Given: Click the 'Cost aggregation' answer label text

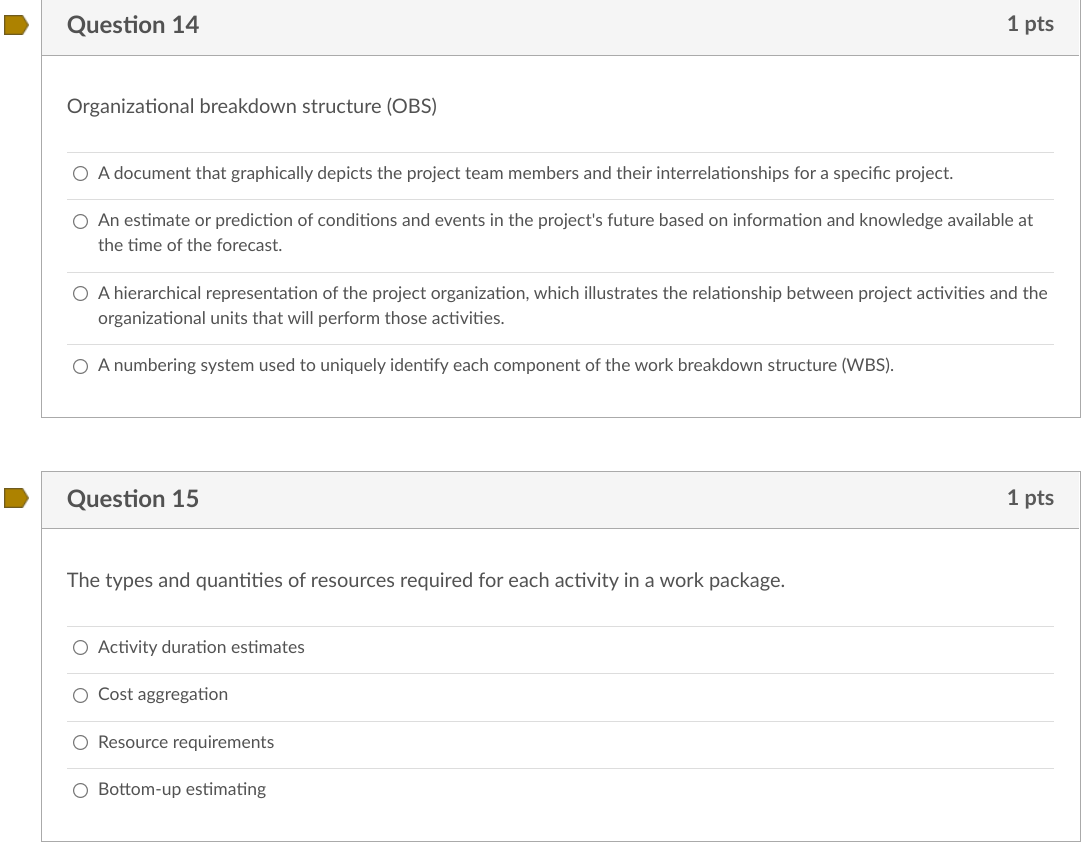Looking at the screenshot, I should tap(163, 694).
